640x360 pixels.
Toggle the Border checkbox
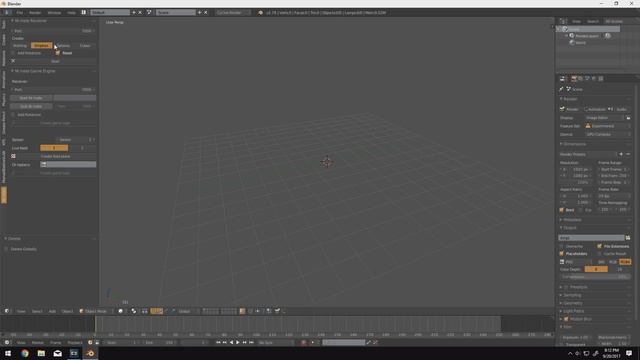[562, 210]
